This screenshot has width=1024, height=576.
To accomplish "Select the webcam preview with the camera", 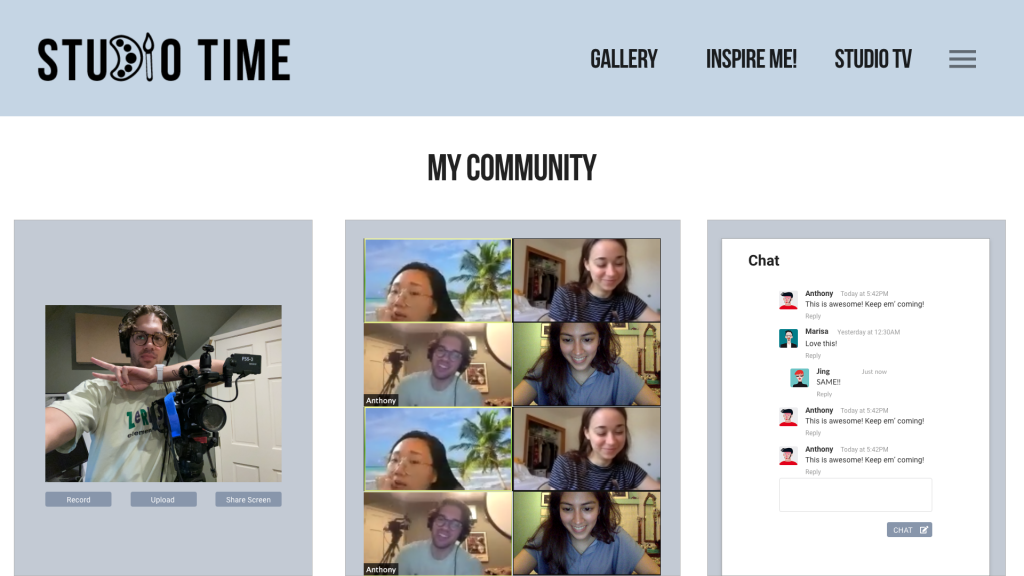I will (x=163, y=393).
